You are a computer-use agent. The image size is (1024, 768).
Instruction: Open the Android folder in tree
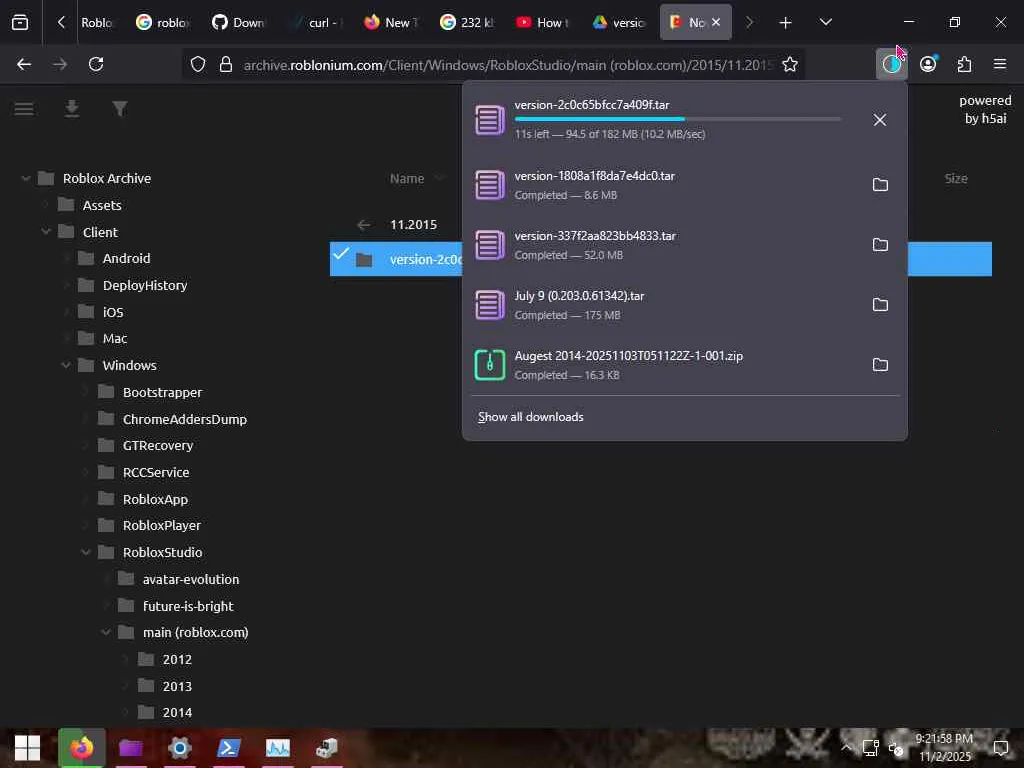pos(114,259)
